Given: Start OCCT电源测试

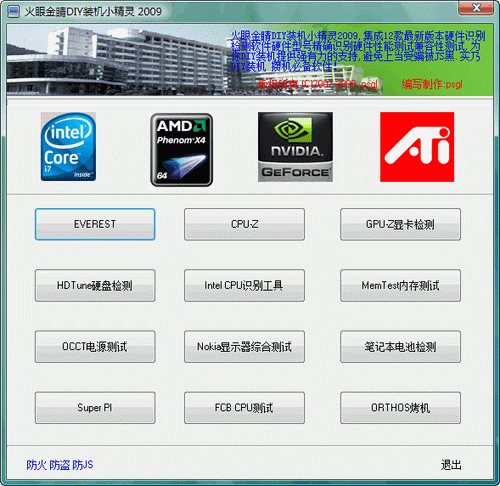Looking at the screenshot, I should click(x=95, y=347).
